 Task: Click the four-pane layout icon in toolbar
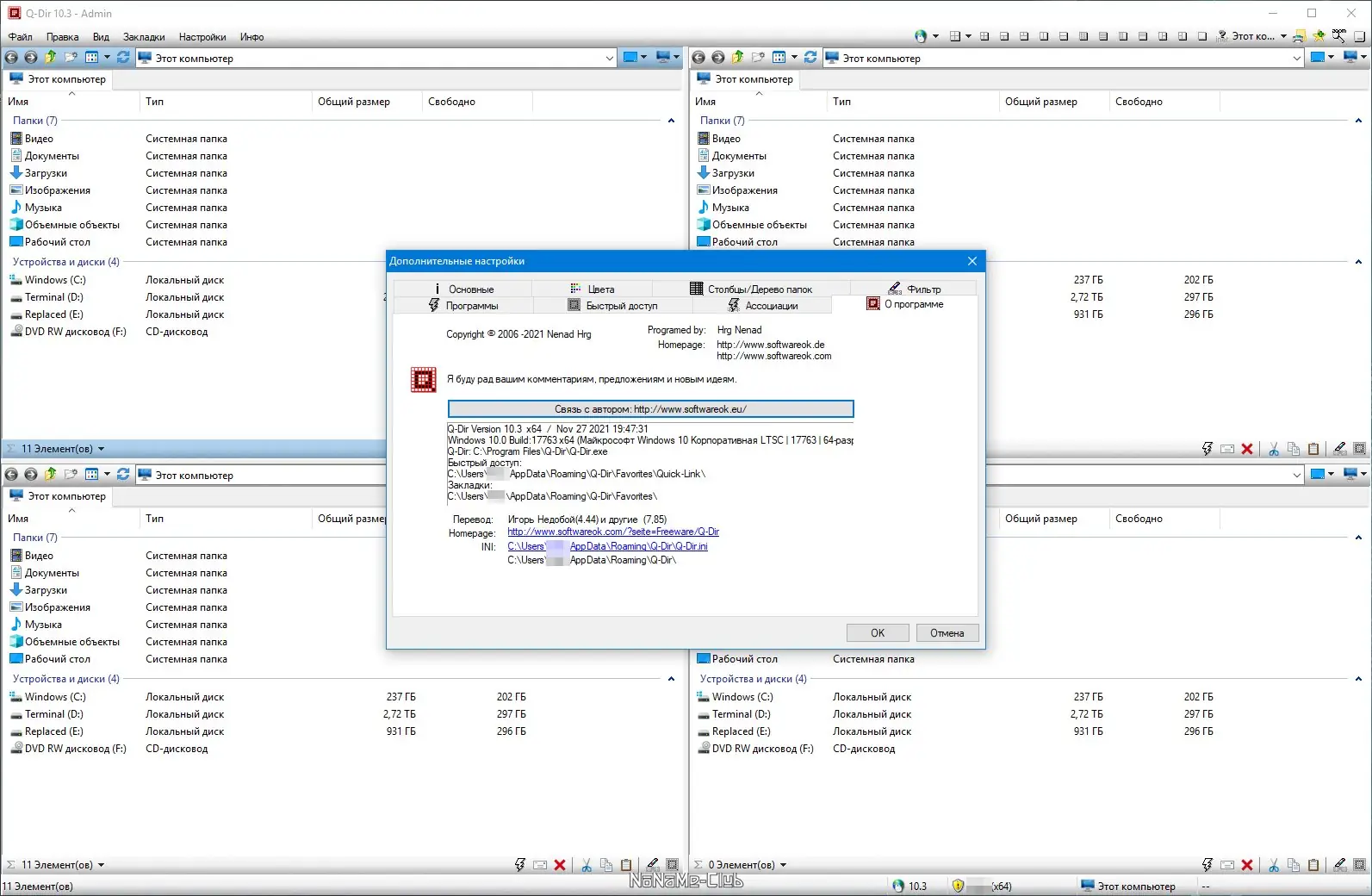(x=954, y=36)
